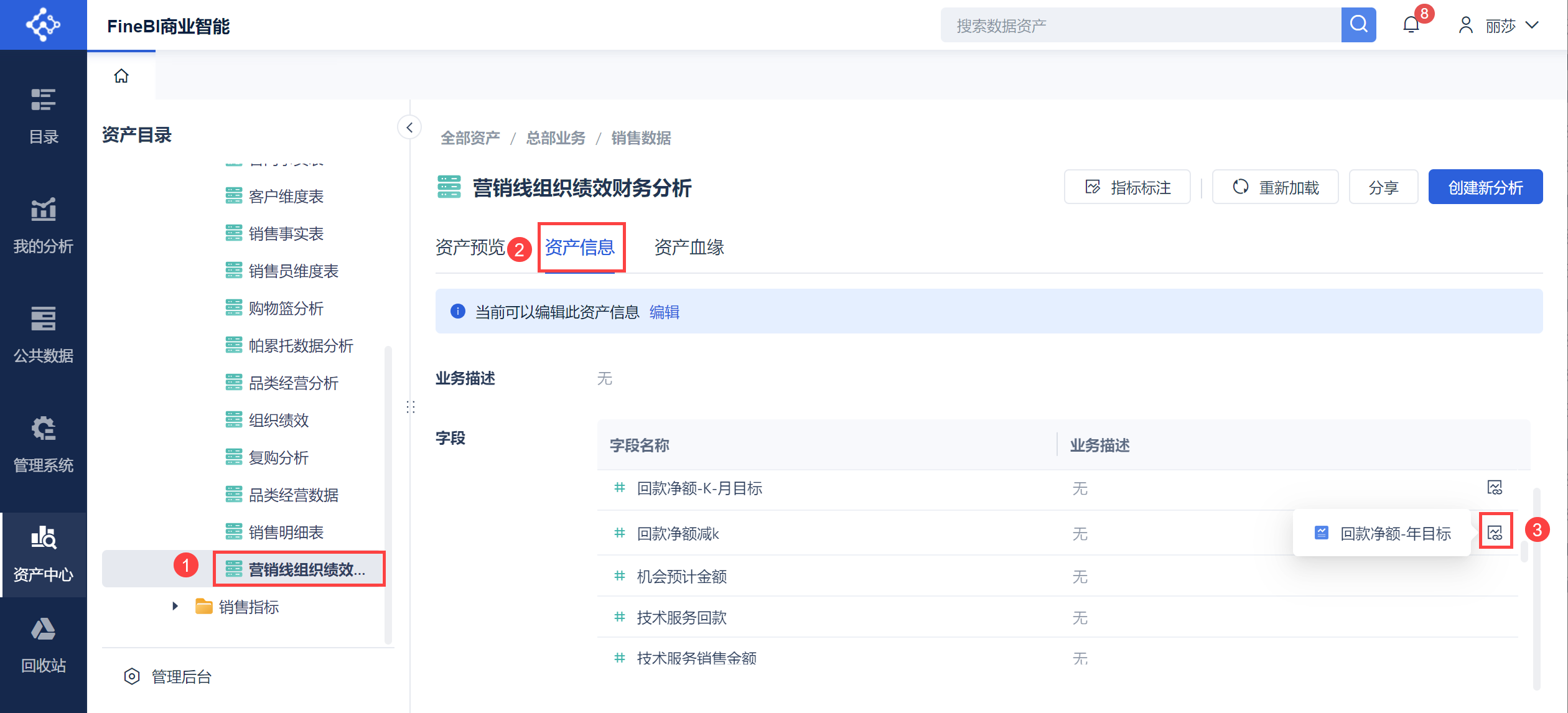Switch to the 资产预览 tab
The width and height of the screenshot is (1568, 713).
point(470,247)
